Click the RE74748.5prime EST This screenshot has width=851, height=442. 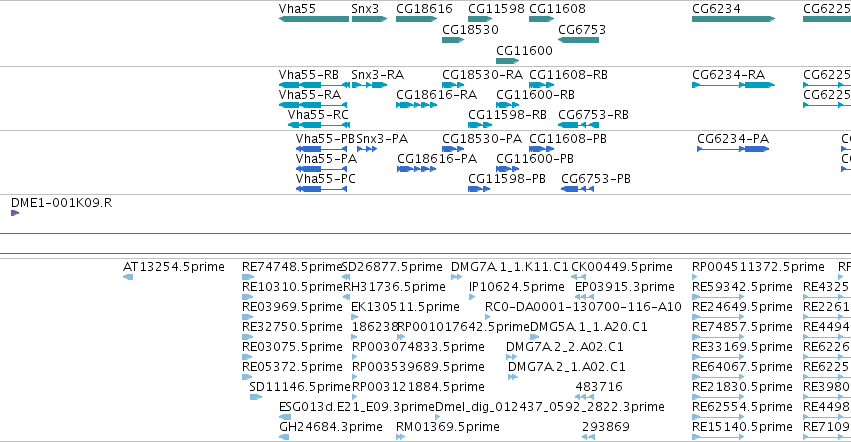[x=248, y=277]
